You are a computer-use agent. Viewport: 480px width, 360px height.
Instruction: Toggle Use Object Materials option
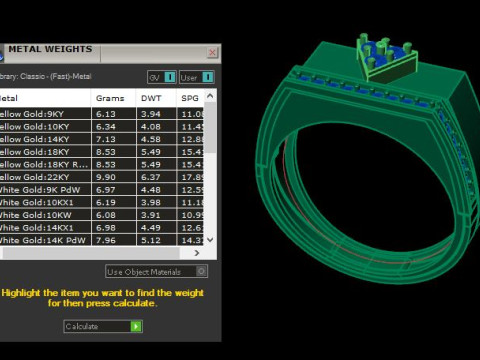[156, 271]
